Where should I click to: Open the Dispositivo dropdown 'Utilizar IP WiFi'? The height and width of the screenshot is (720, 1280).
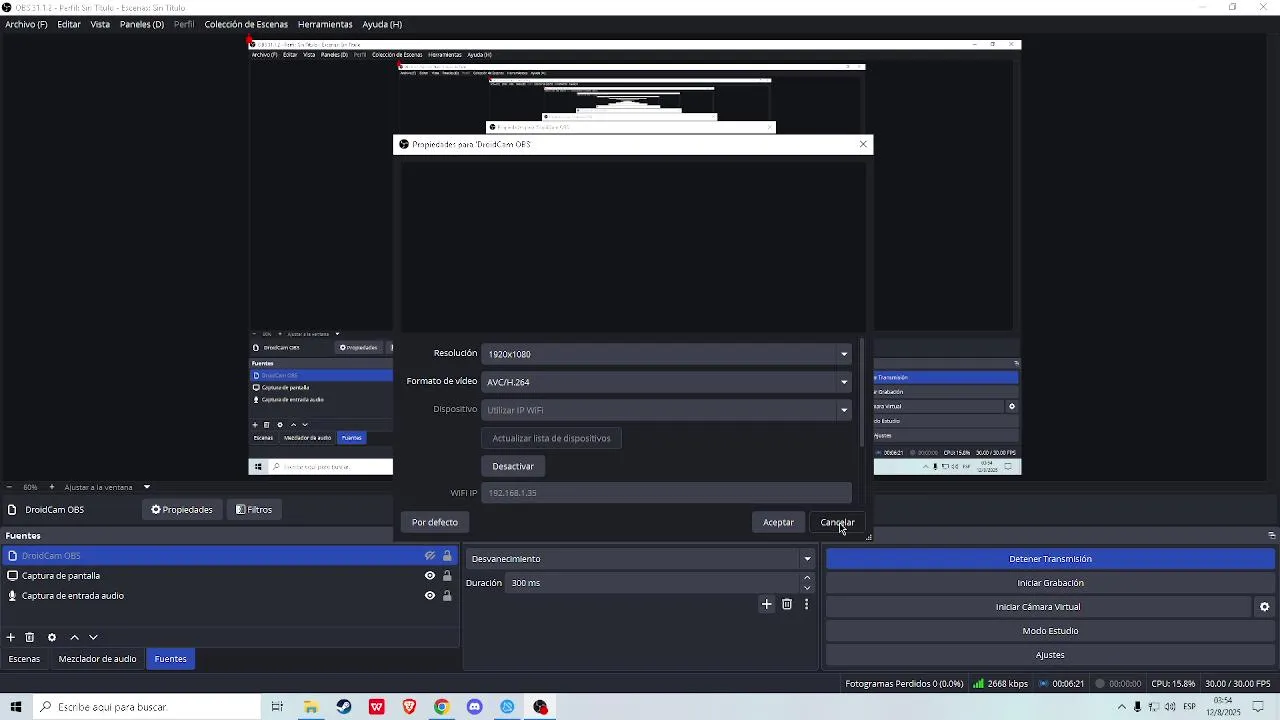667,410
